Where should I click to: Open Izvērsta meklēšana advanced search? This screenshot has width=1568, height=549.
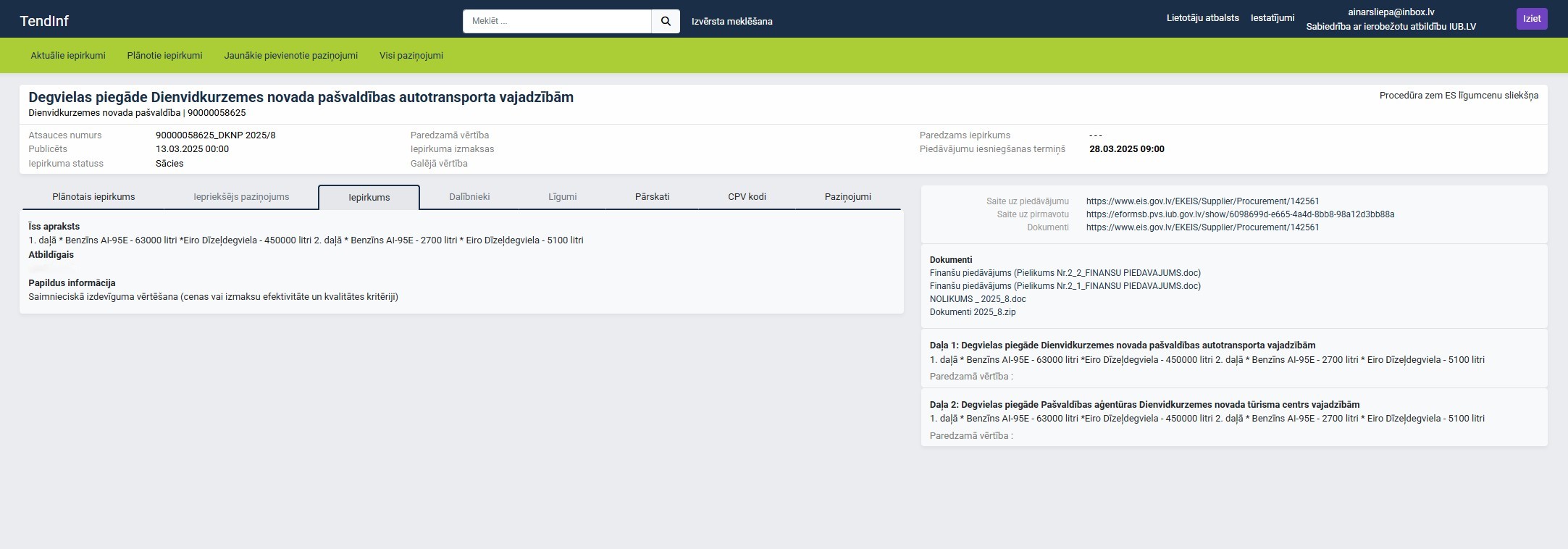pos(731,21)
